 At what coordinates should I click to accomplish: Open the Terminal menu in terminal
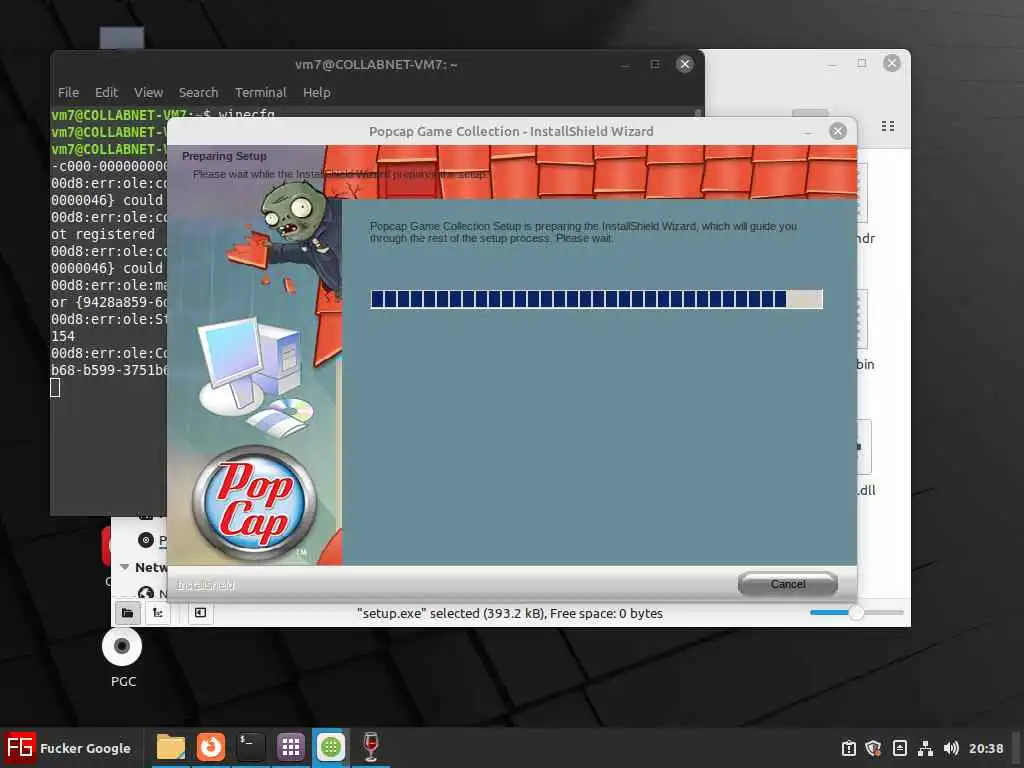tap(261, 92)
